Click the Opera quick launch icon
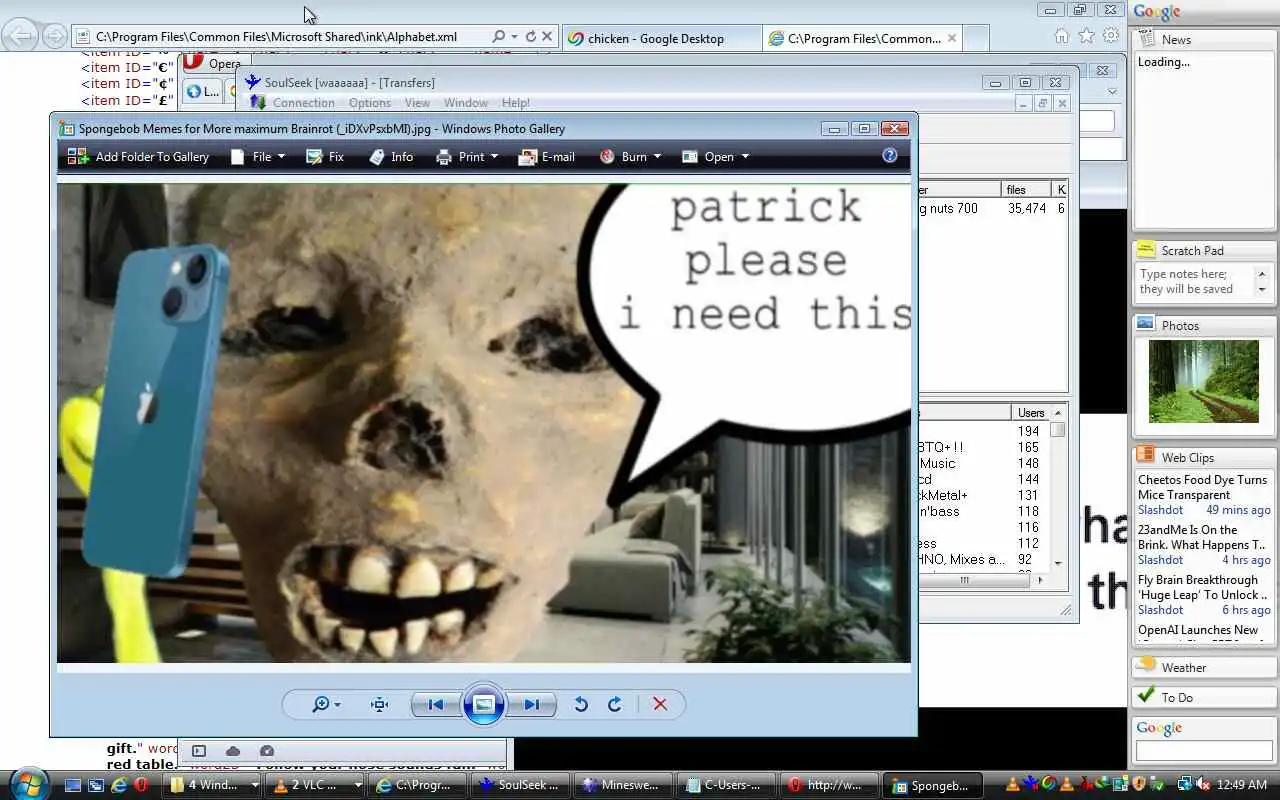The image size is (1280, 800). click(141, 785)
